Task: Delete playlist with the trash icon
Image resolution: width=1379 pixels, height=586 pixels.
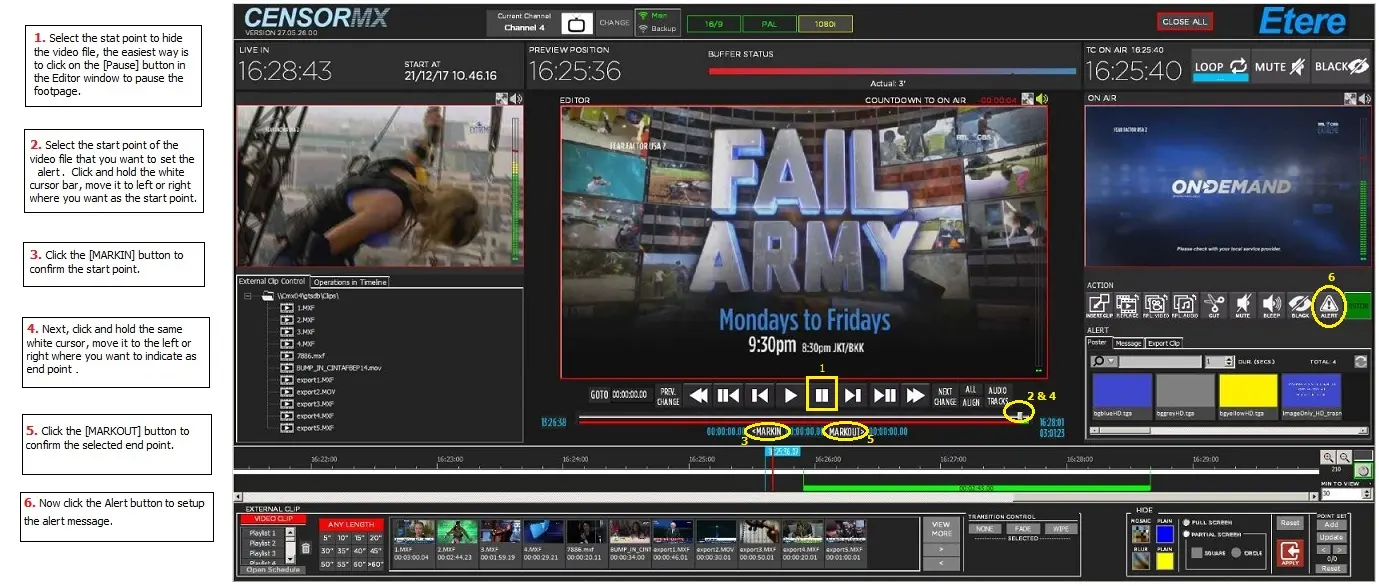Action: tap(306, 548)
